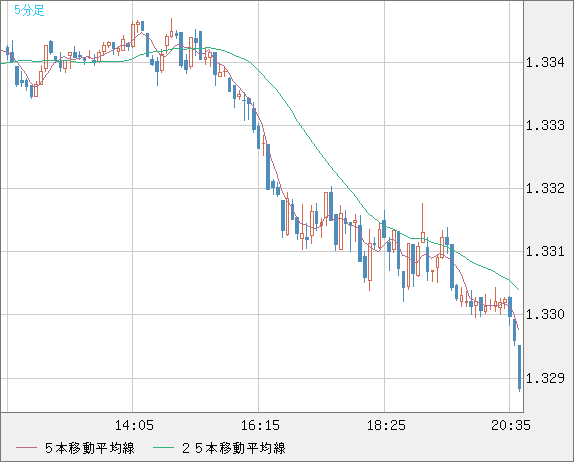Click the 1.332 price axis label
Image resolution: width=574 pixels, height=462 pixels.
coord(545,189)
